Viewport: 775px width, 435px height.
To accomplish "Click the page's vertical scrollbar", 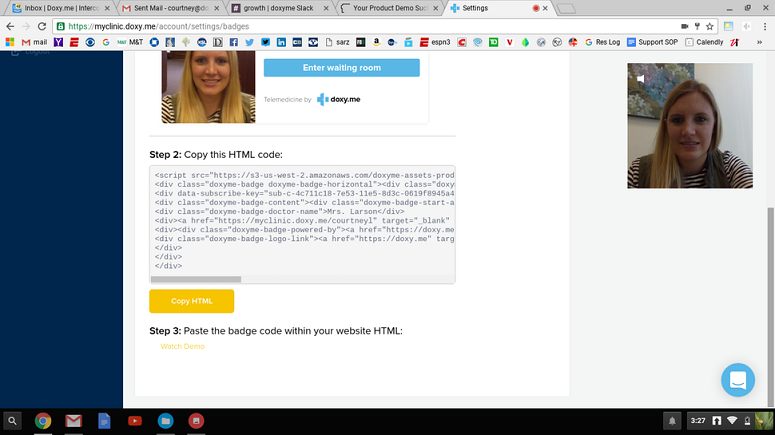I will (770, 306).
